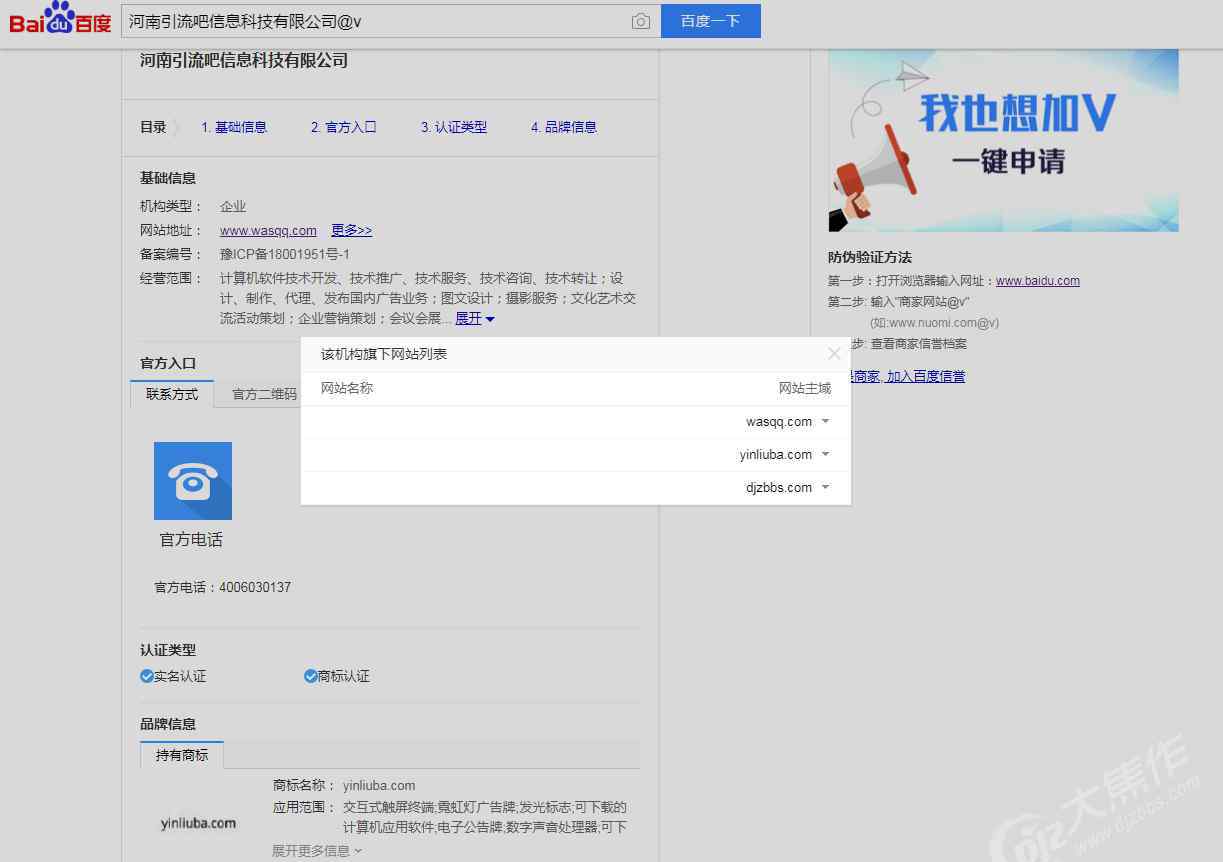The image size is (1223, 862).
Task: Switch to the 官方二维码 tab
Action: click(265, 394)
